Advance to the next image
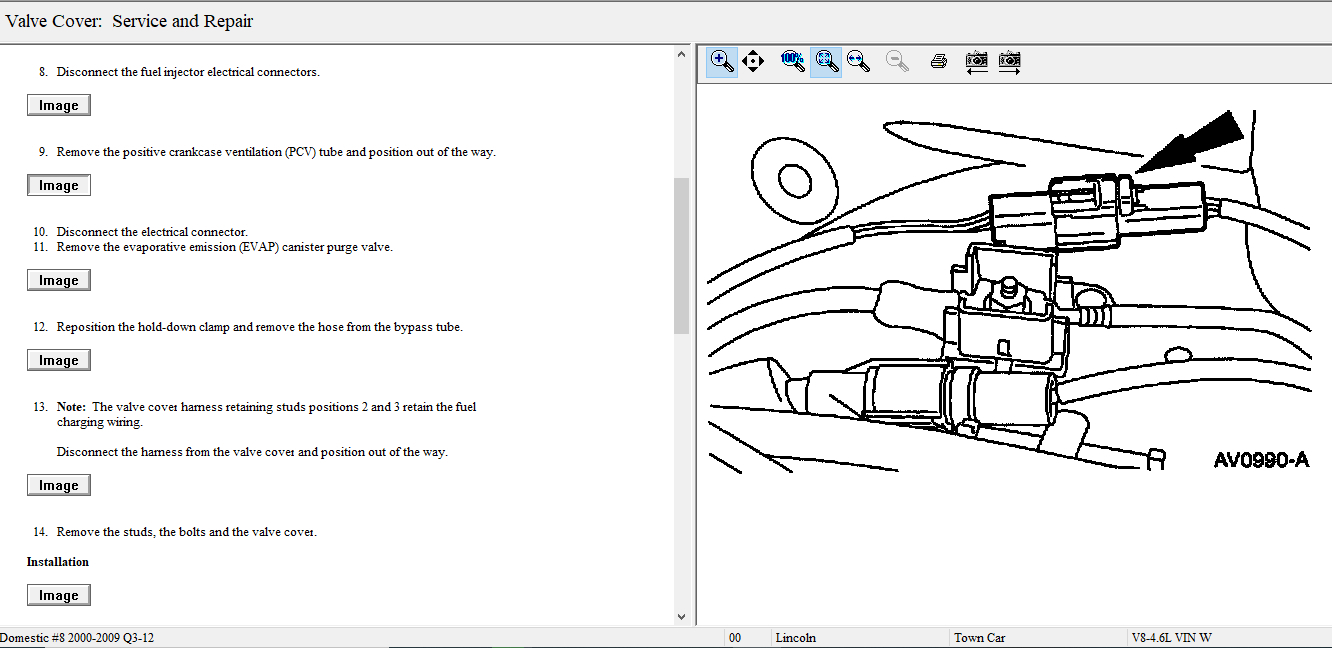Viewport: 1332px width, 648px height. click(x=1010, y=61)
